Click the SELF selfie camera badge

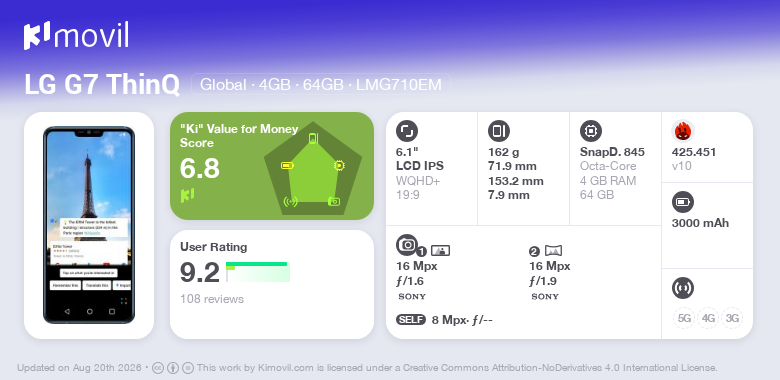(411, 320)
